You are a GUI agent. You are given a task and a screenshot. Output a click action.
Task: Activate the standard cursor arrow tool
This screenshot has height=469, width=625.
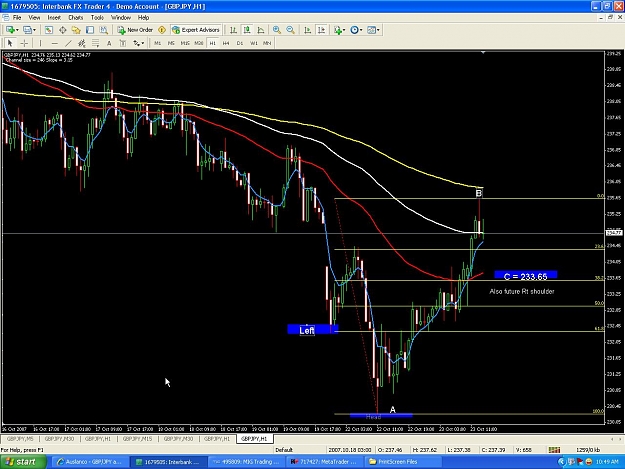coord(10,43)
